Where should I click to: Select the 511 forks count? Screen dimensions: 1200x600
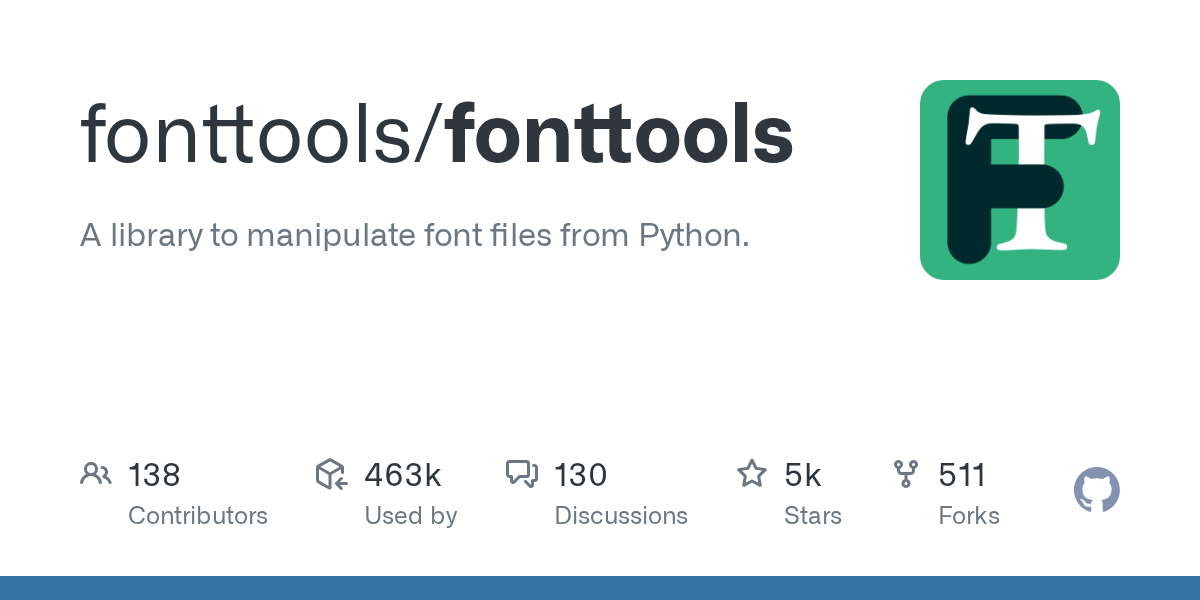(x=962, y=475)
